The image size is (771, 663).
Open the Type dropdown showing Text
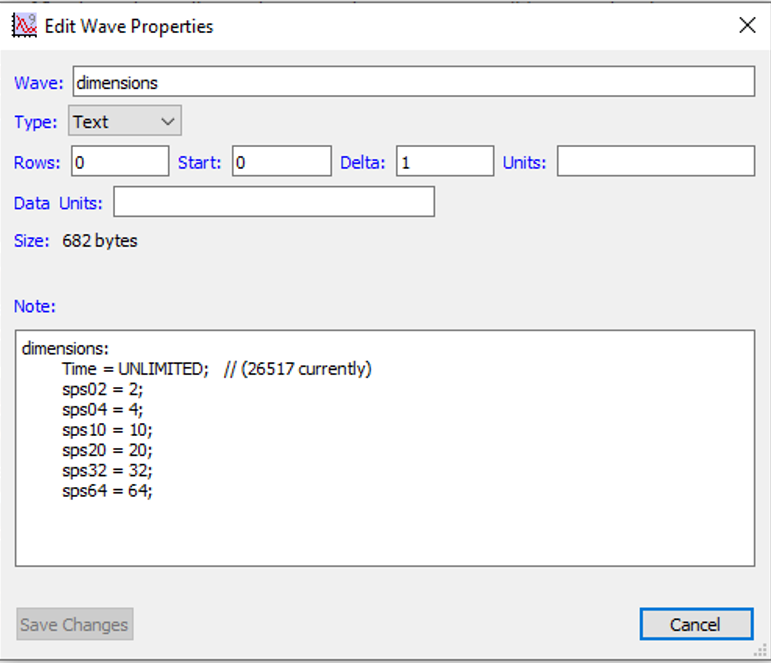click(125, 122)
